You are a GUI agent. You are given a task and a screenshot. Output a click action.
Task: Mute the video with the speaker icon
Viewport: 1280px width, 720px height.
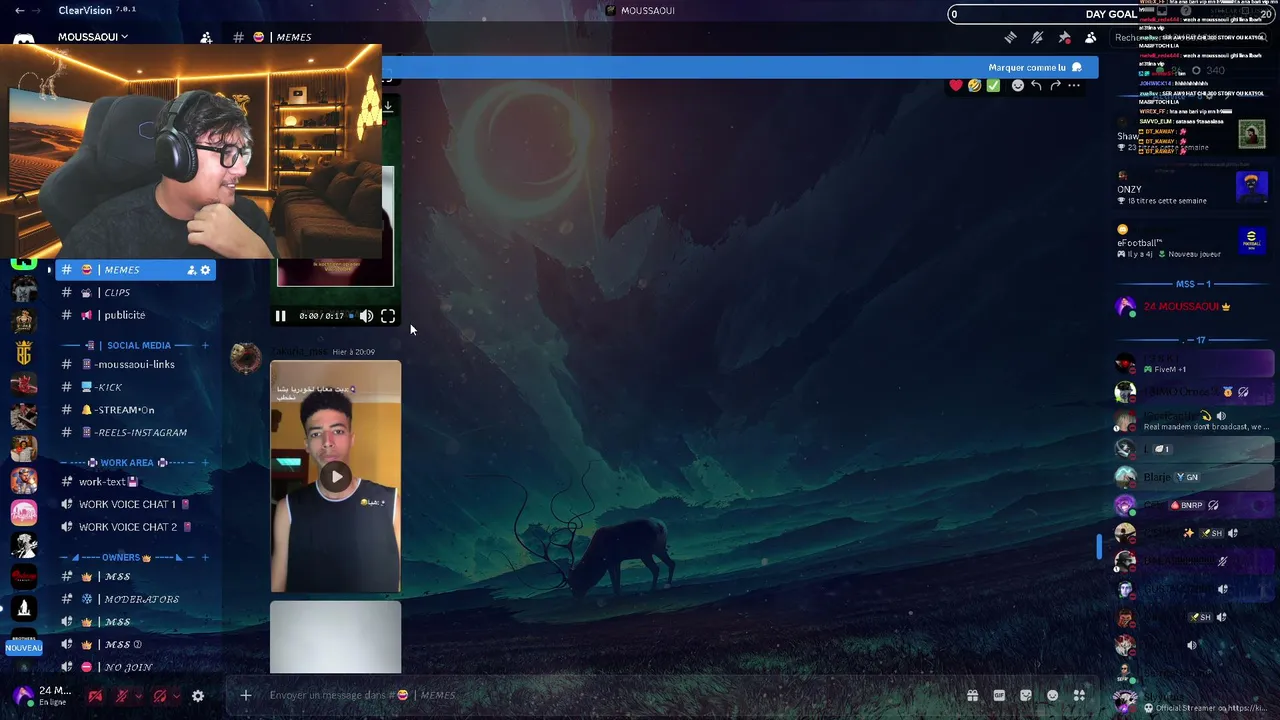tap(366, 316)
